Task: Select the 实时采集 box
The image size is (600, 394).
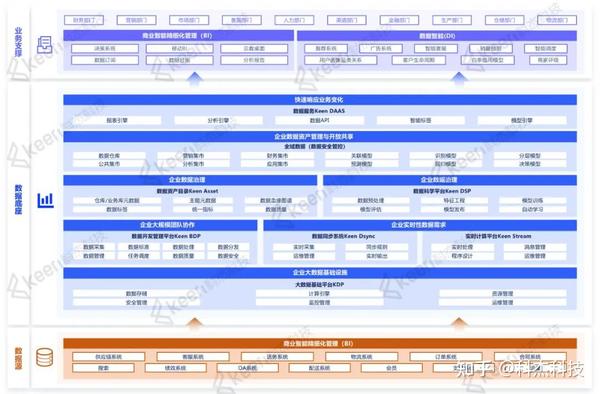Action: pos(304,247)
